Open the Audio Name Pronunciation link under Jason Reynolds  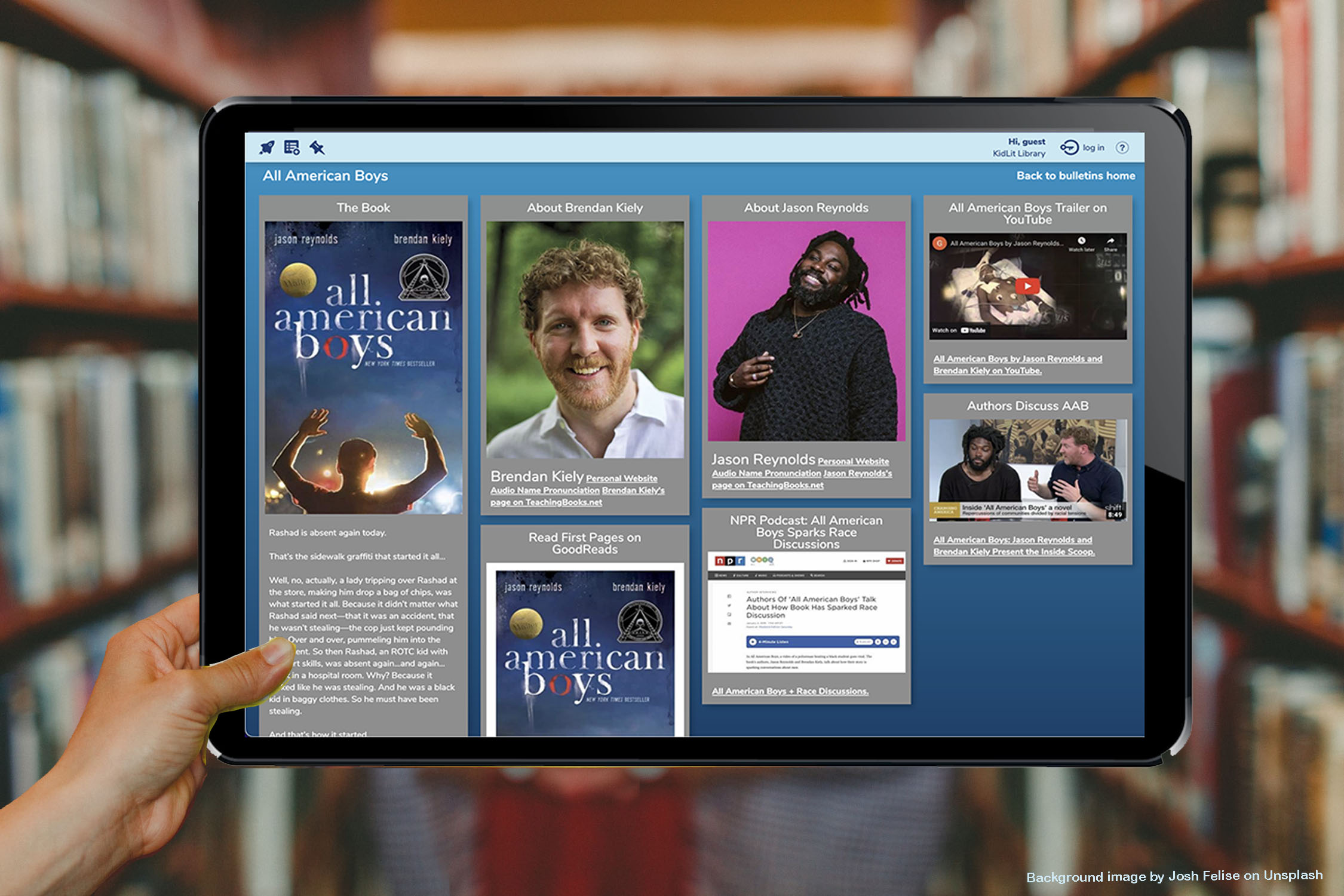[x=766, y=473]
